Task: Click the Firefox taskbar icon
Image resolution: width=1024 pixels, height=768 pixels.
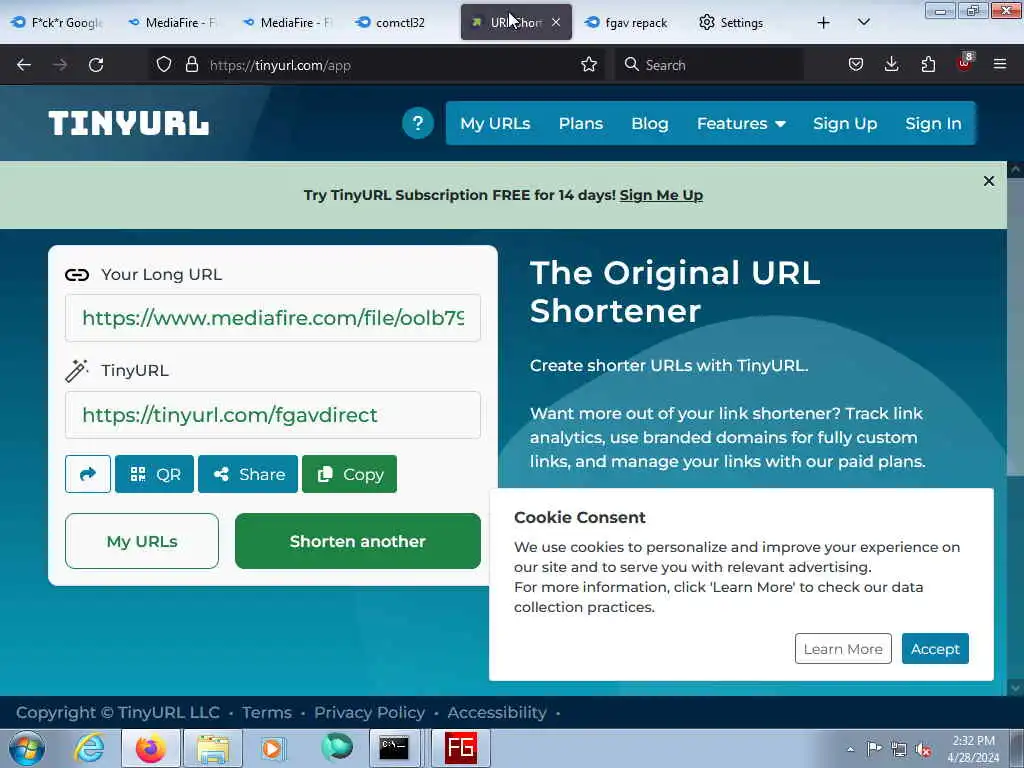Action: pyautogui.click(x=151, y=748)
